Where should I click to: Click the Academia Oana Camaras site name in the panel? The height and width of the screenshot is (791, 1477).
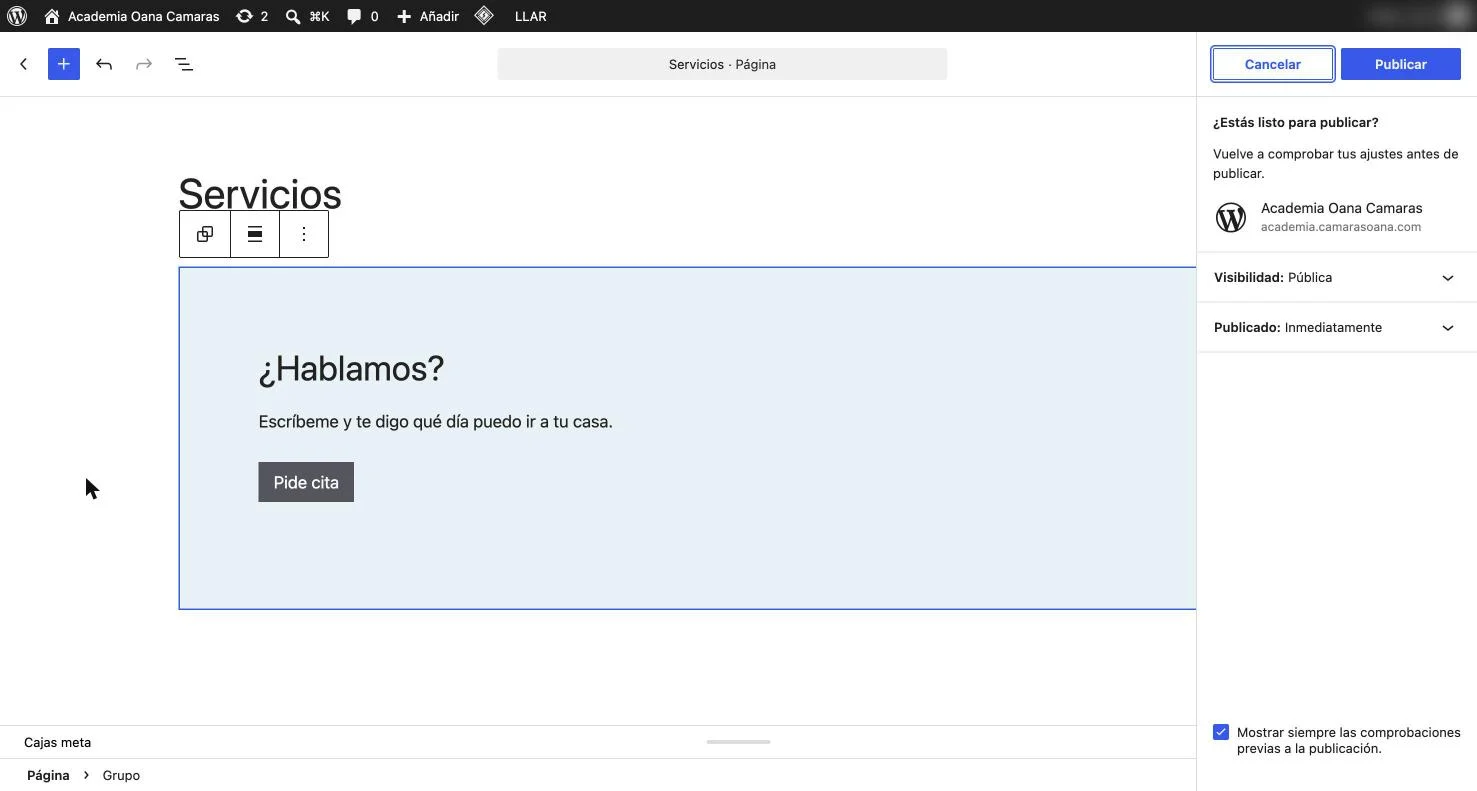point(1341,208)
